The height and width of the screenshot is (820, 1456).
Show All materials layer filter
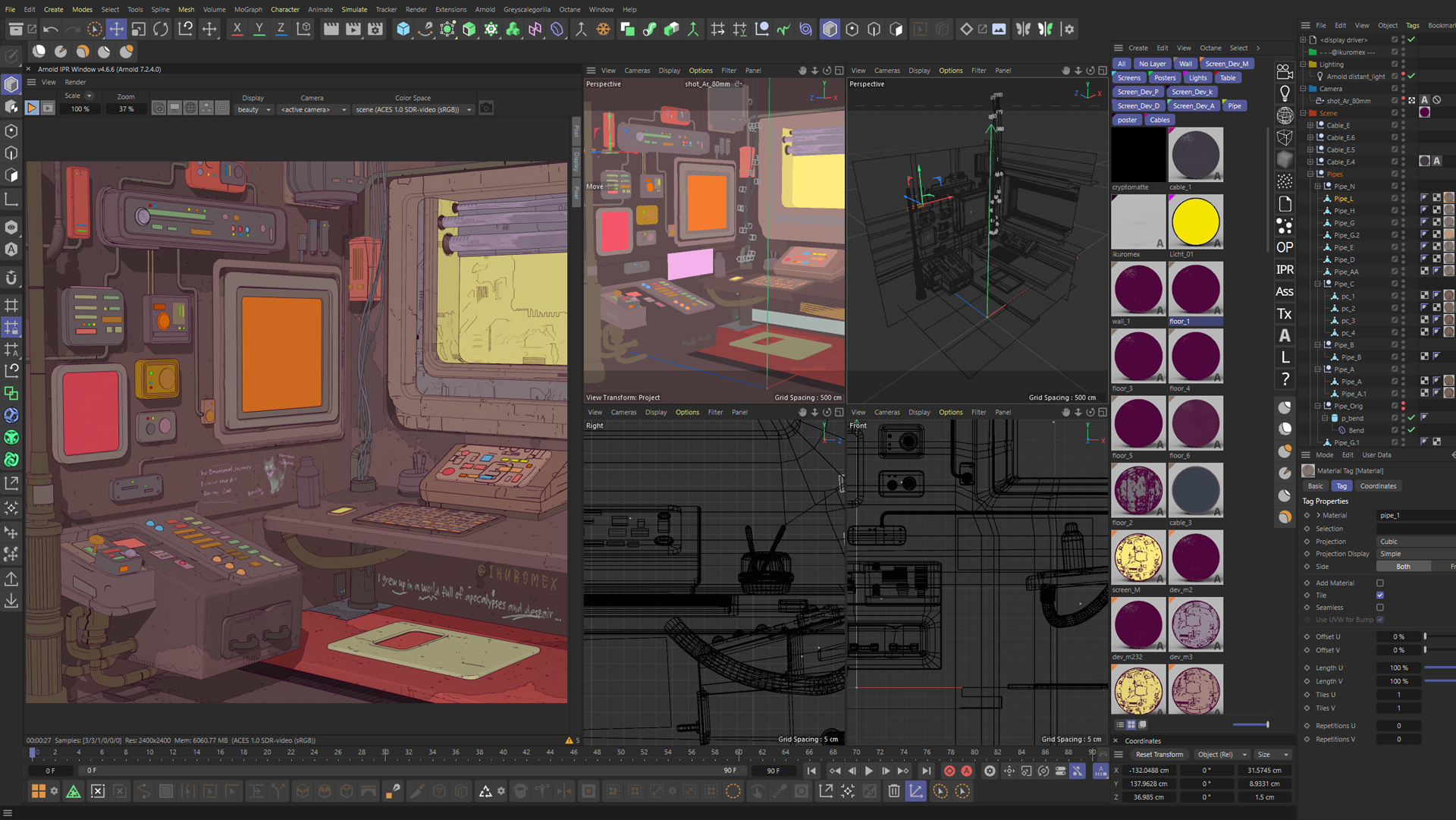(x=1122, y=64)
